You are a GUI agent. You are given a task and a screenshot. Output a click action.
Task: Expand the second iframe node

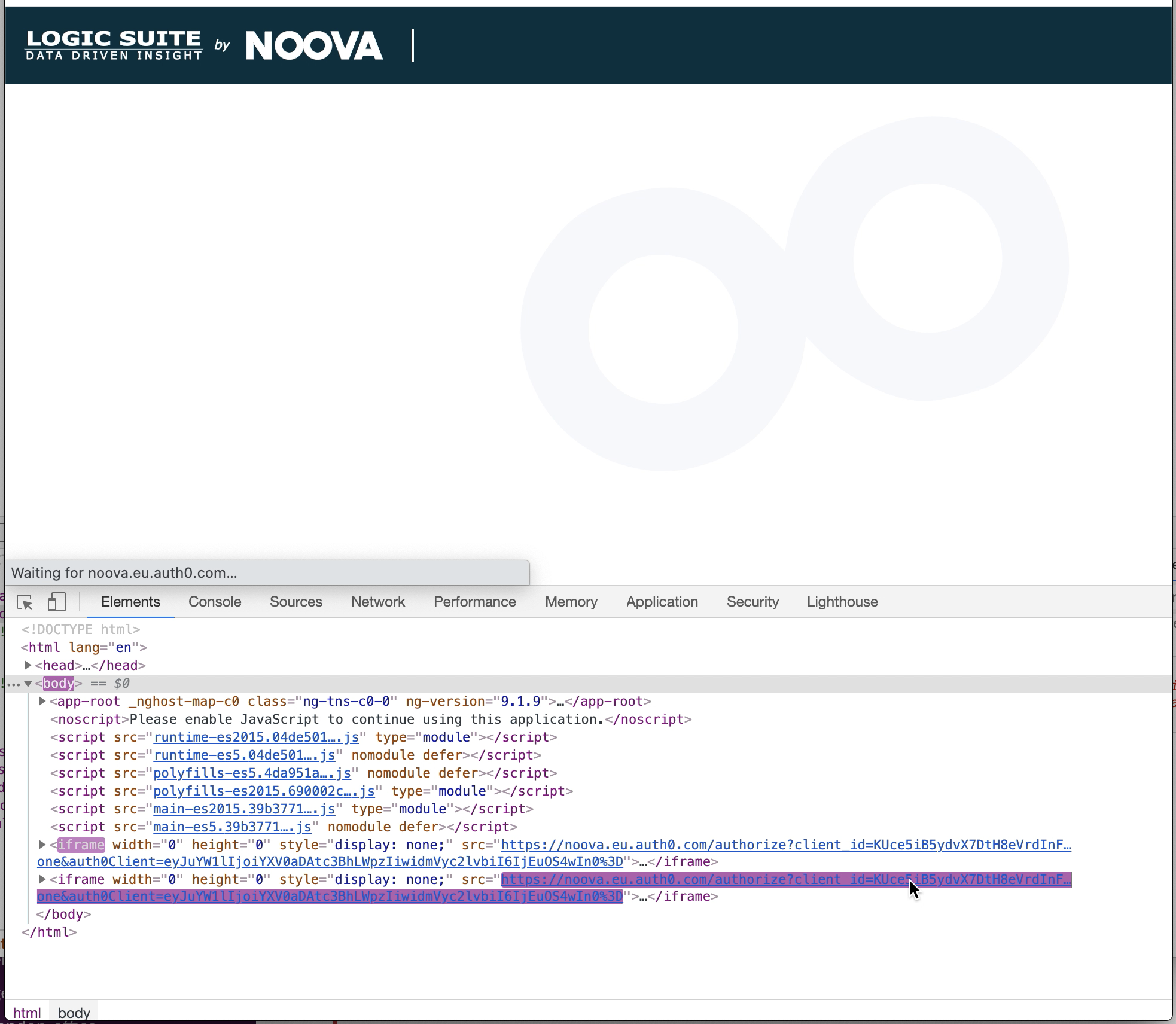tap(42, 879)
